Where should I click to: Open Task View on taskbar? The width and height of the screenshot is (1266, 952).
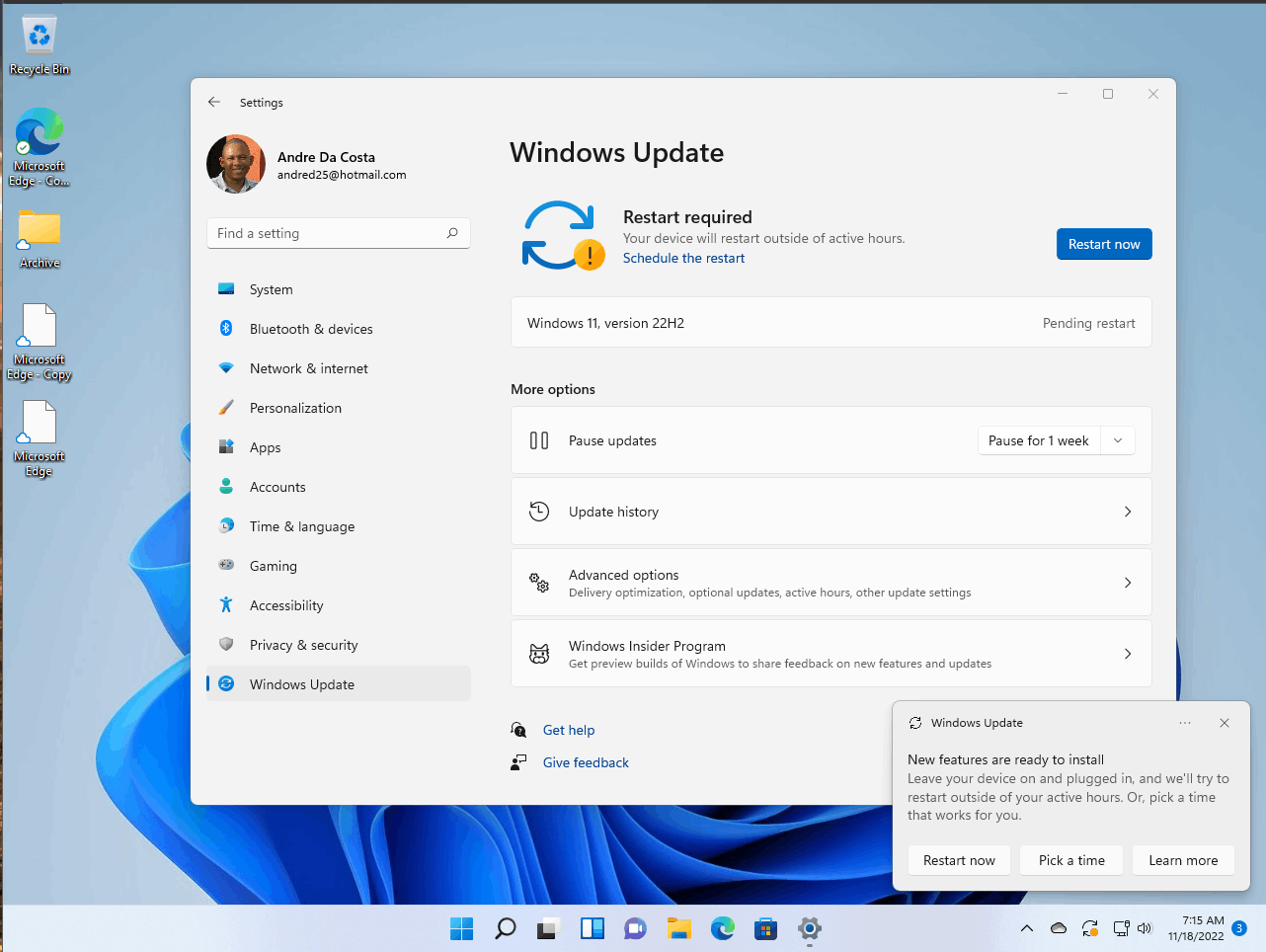pyautogui.click(x=548, y=928)
